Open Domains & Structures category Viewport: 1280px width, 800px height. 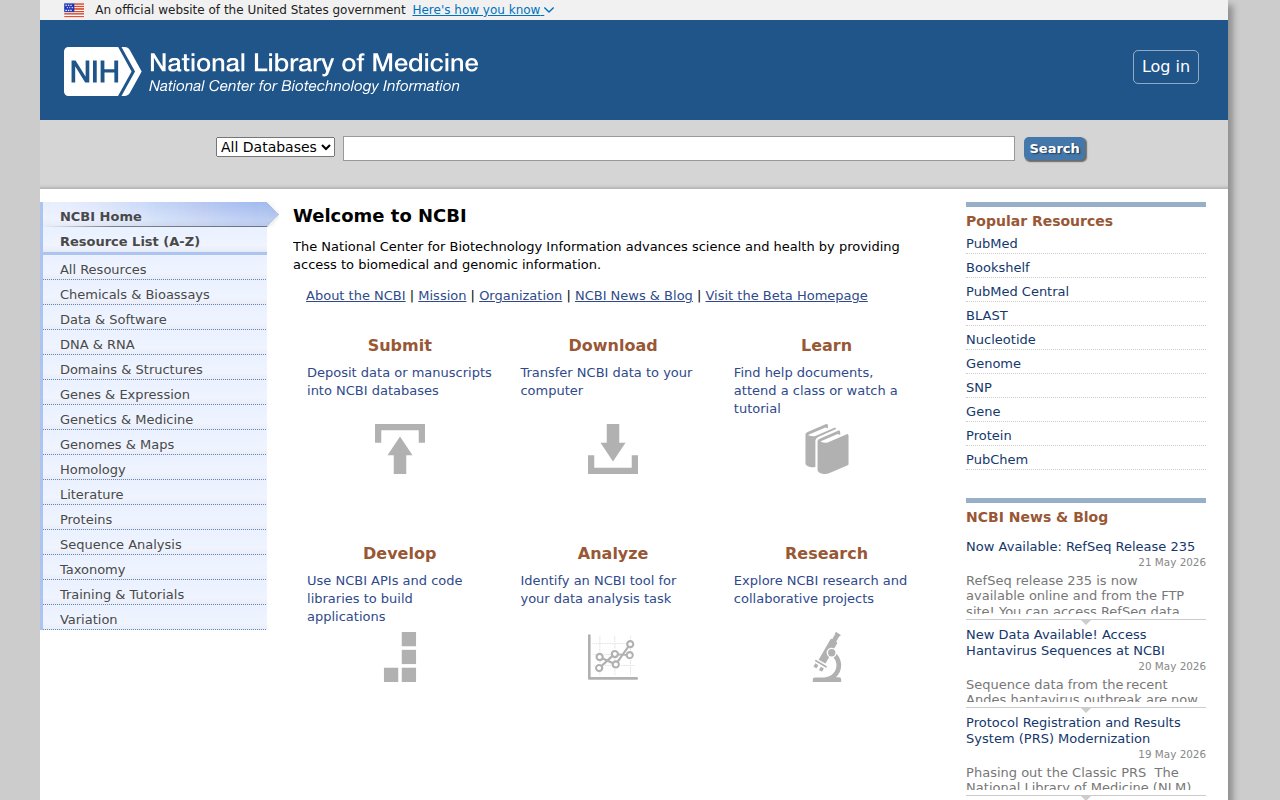[x=155, y=369]
